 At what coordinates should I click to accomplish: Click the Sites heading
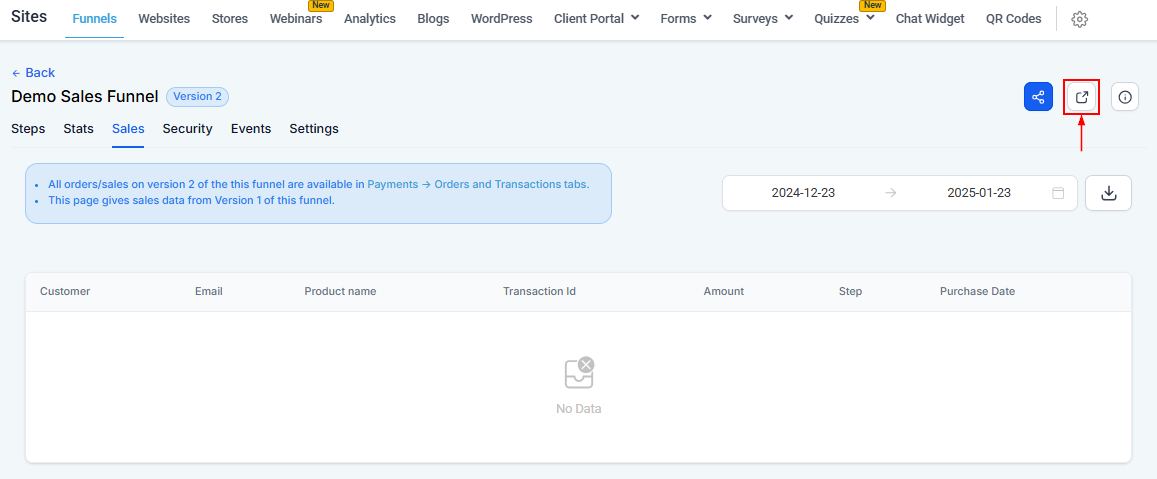point(30,17)
